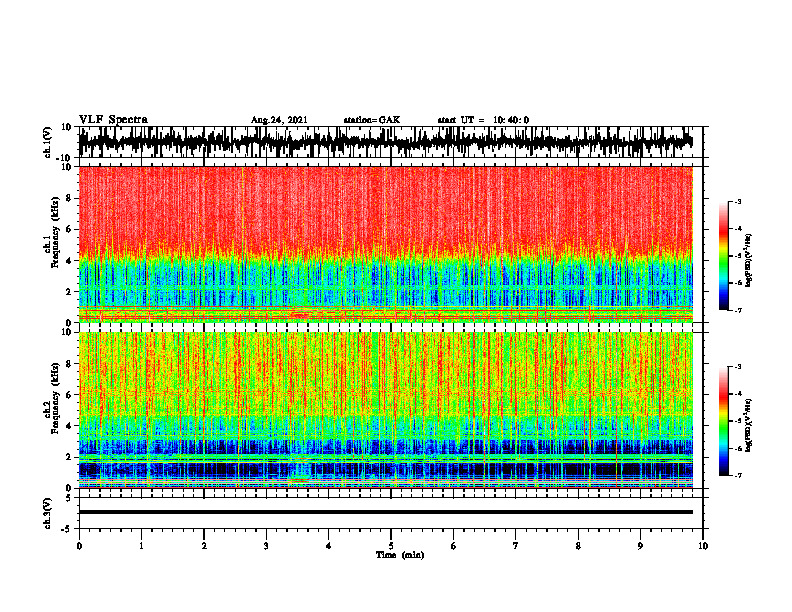Screen dimensions: 792x612
Task: Click the ch.1 spectrogram color scale bar
Action: point(724,256)
